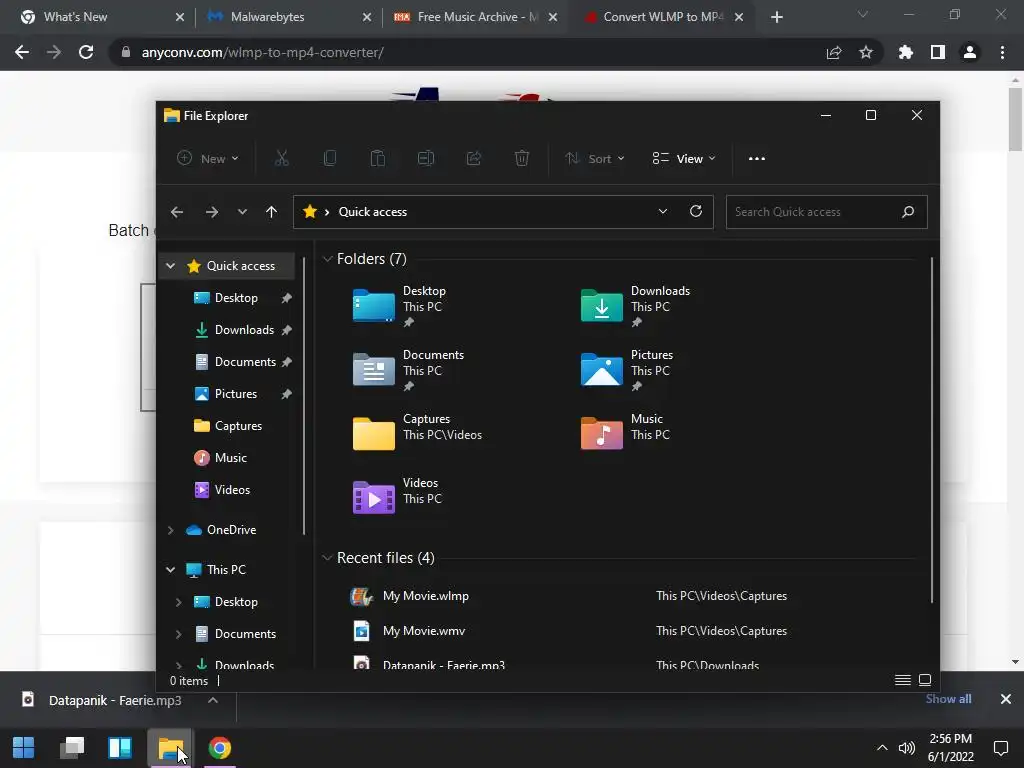
Task: Expand Desktop under This PC
Action: [179, 602]
